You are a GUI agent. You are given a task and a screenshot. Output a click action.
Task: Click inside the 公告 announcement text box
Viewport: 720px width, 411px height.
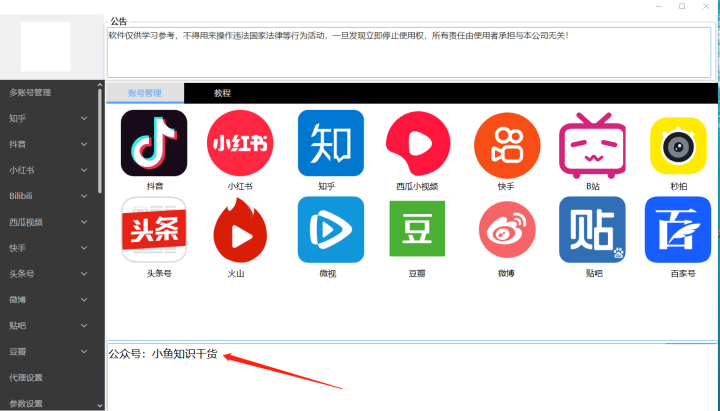pyautogui.click(x=409, y=52)
